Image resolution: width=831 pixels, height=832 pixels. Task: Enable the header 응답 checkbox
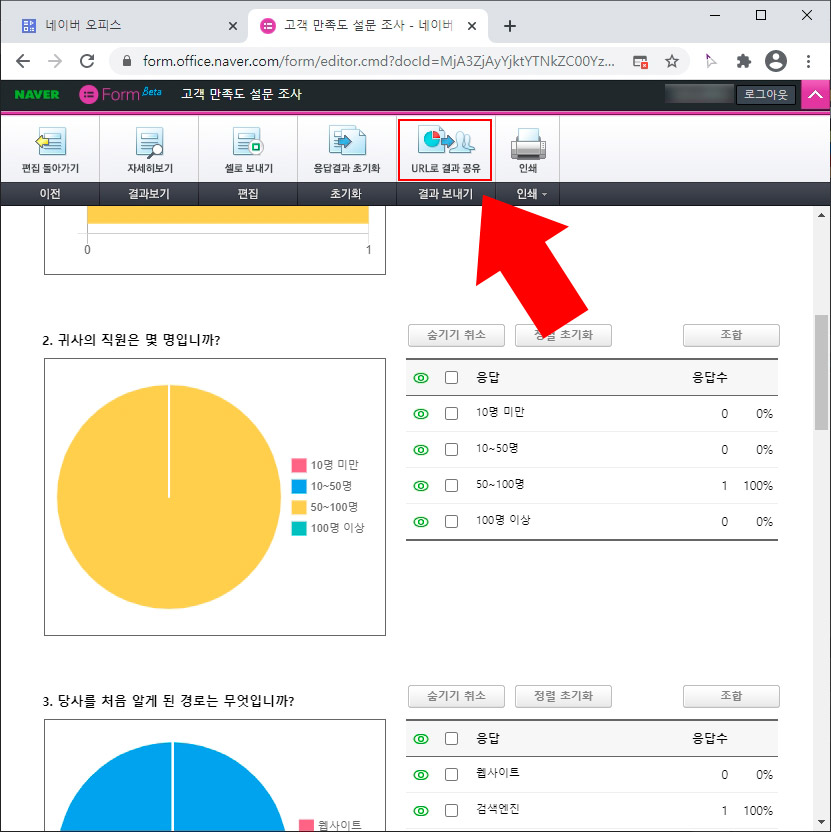click(451, 377)
